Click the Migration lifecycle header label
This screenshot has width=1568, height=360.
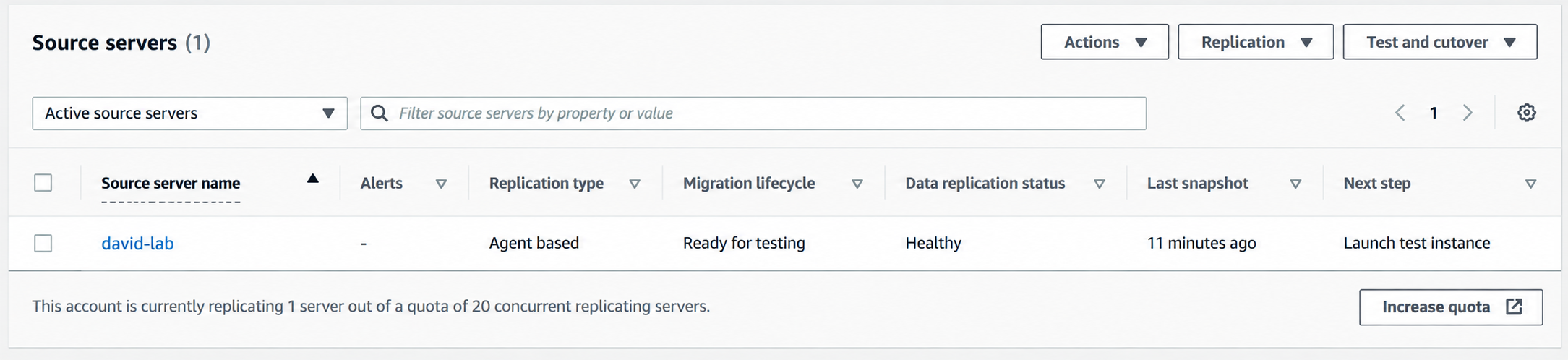tap(749, 184)
